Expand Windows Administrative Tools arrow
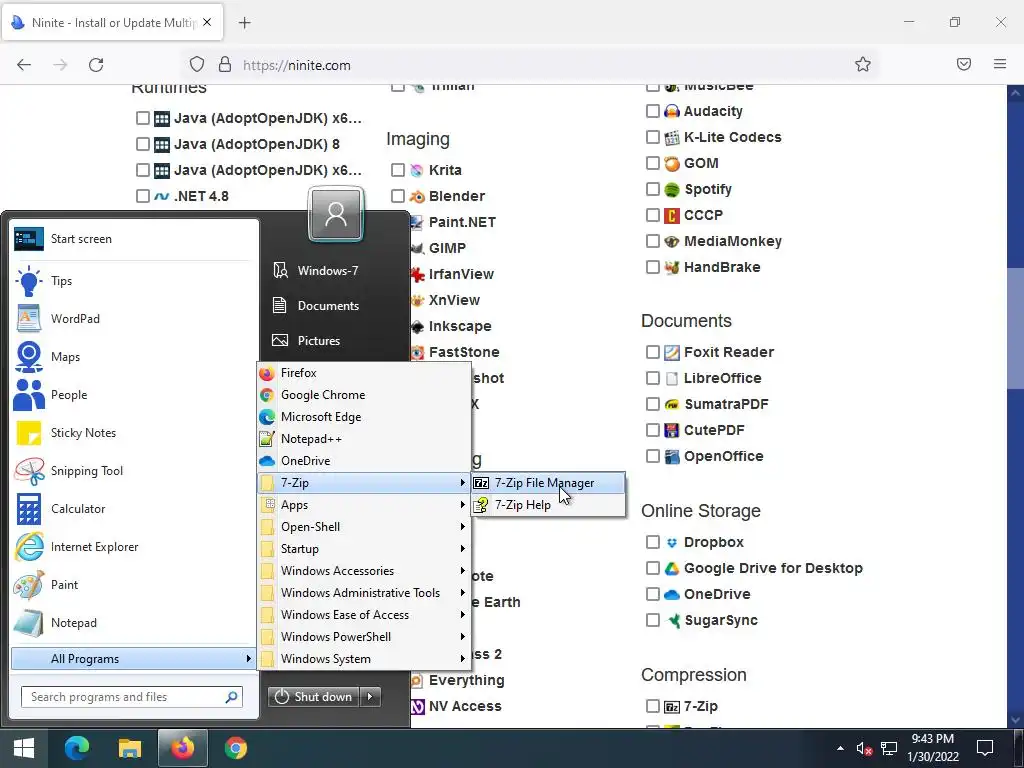This screenshot has height=768, width=1024. [x=462, y=593]
